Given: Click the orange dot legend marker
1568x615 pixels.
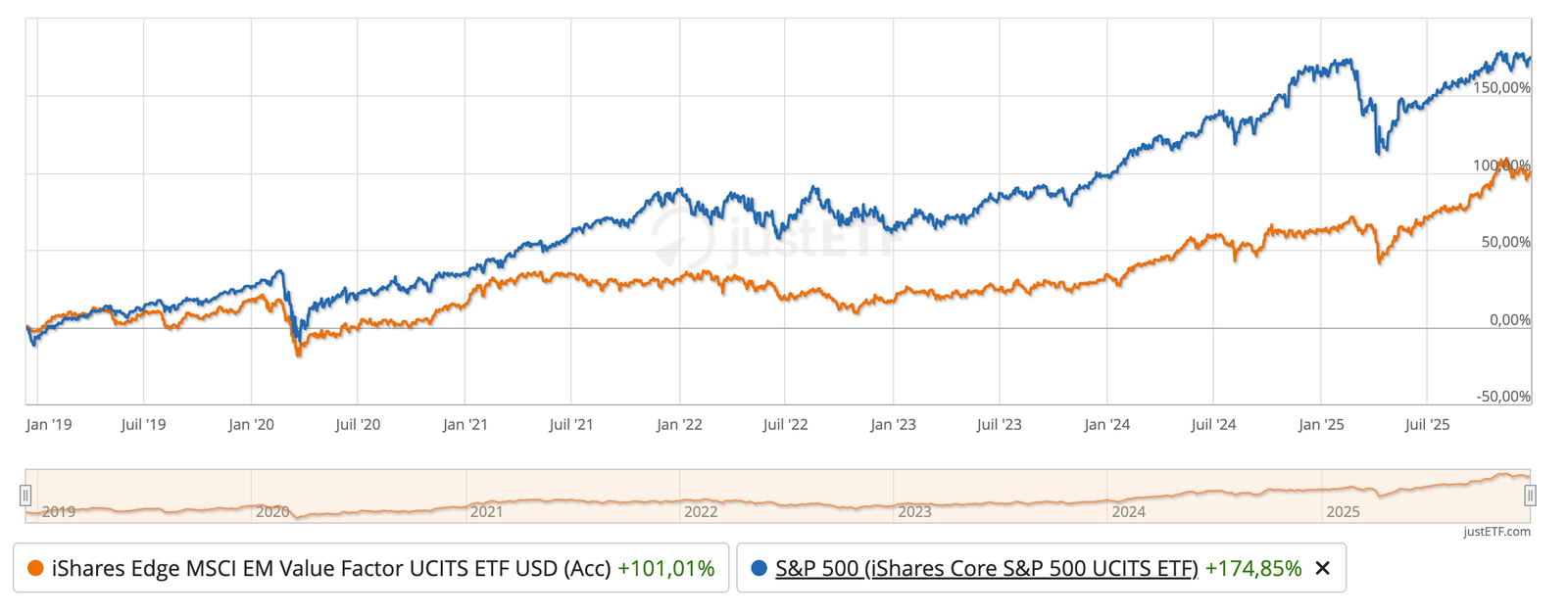Looking at the screenshot, I should click(35, 569).
